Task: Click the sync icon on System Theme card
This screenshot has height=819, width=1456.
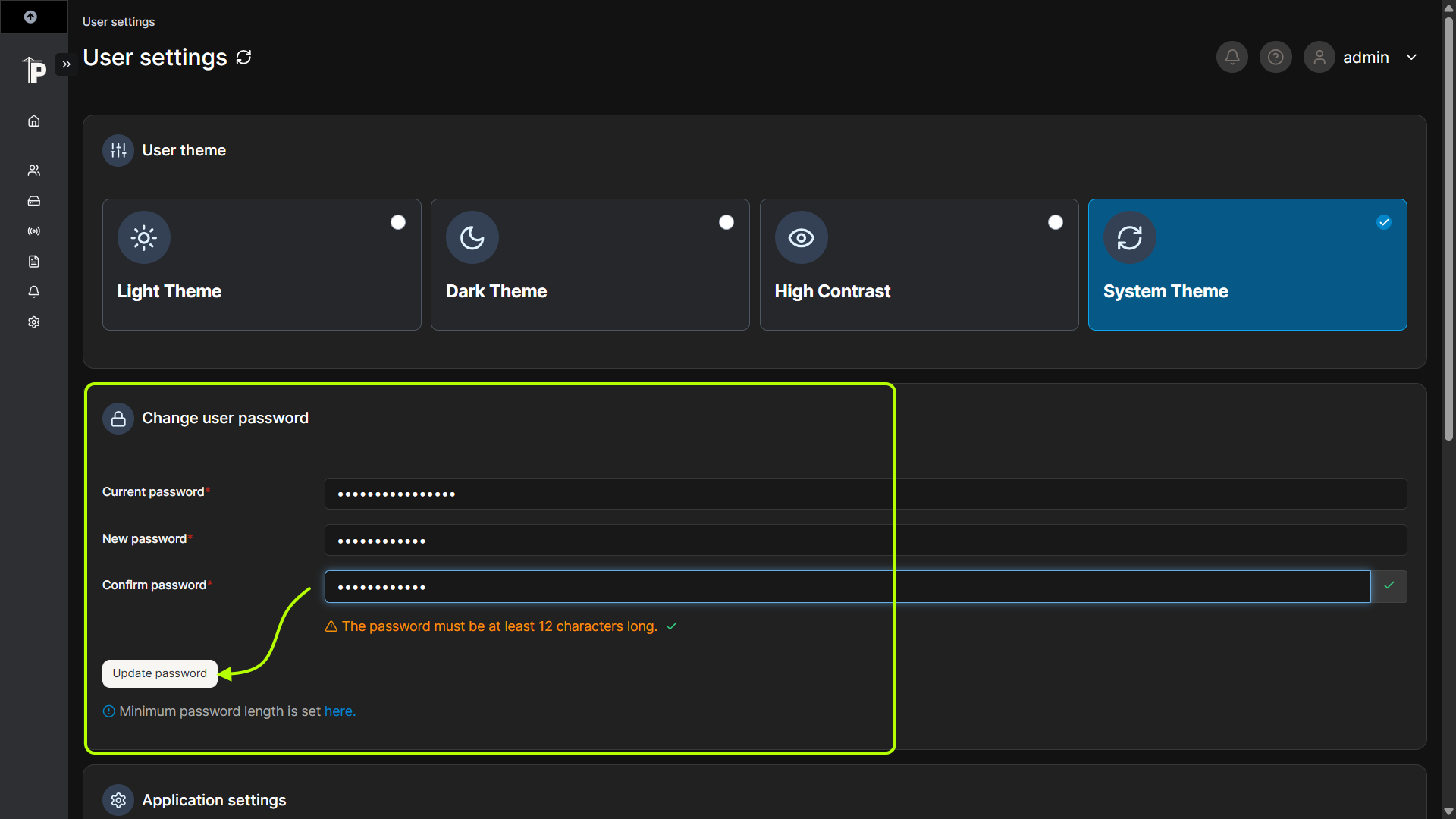Action: [1130, 237]
